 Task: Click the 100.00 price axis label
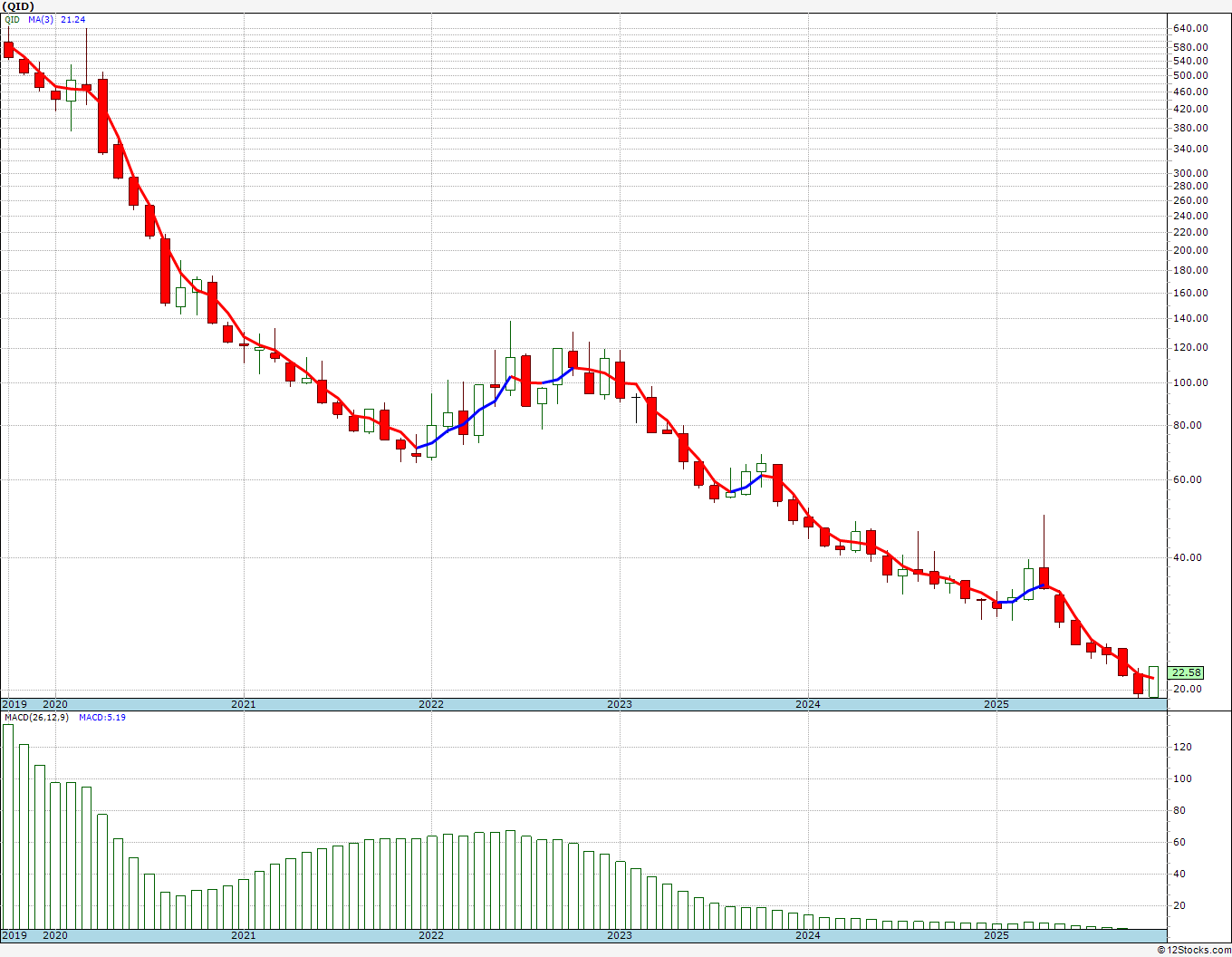coord(1189,382)
